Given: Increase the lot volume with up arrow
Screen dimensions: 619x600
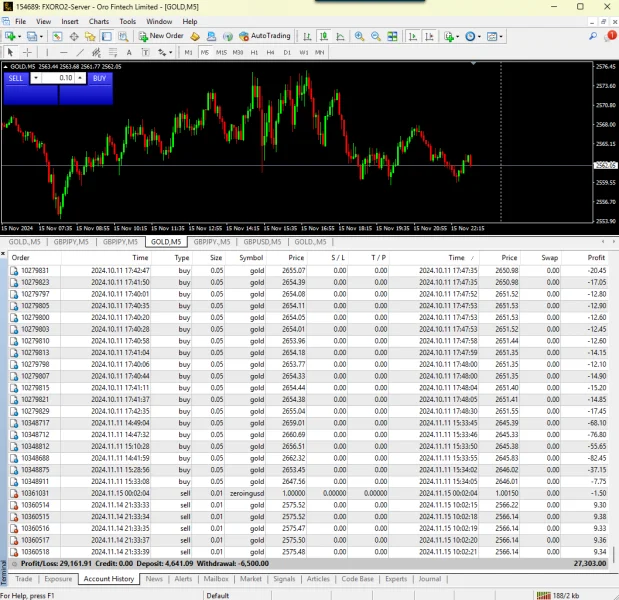Looking at the screenshot, I should tap(80, 76).
